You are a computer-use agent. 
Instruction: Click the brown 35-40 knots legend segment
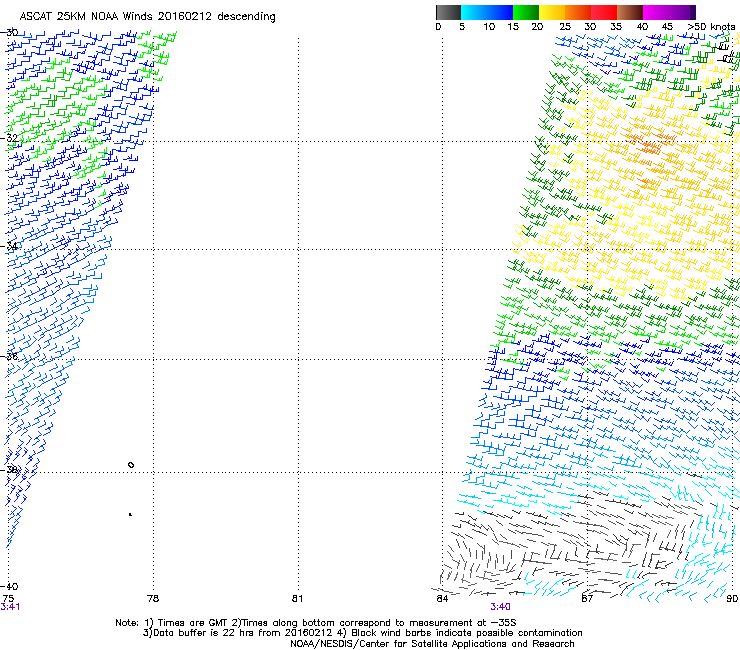pos(630,12)
